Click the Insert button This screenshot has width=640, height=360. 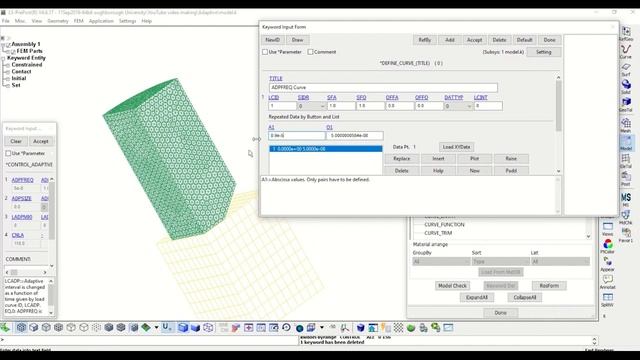click(438, 159)
